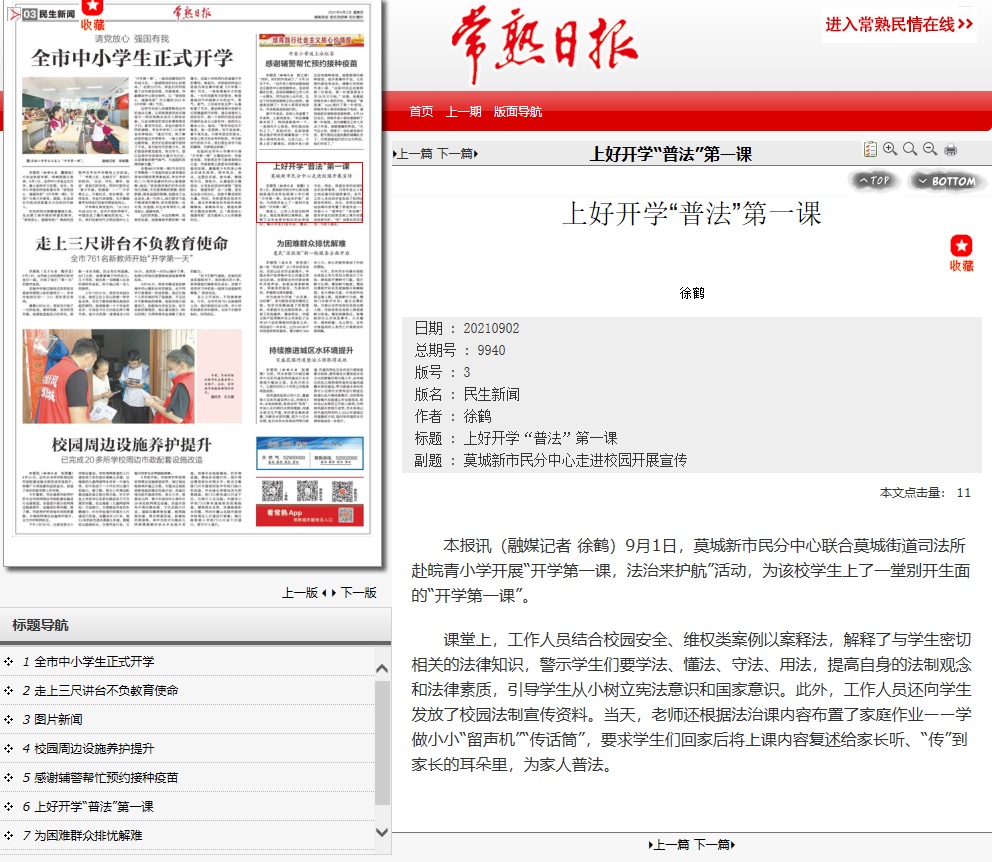
Task: Click the 持续推进城区水环境提升 article on the preview
Action: click(311, 383)
